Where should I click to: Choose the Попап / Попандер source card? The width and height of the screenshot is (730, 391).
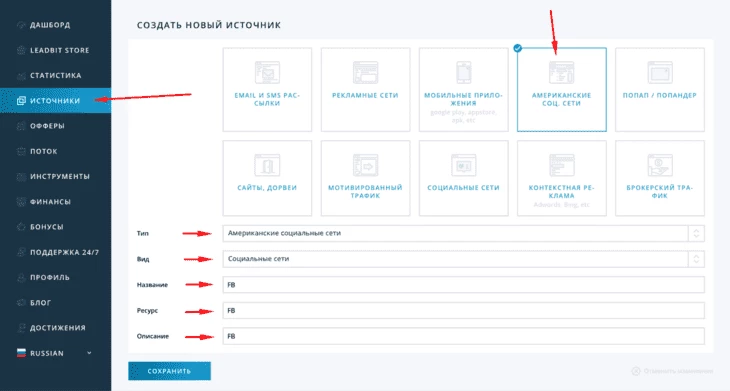pos(660,89)
